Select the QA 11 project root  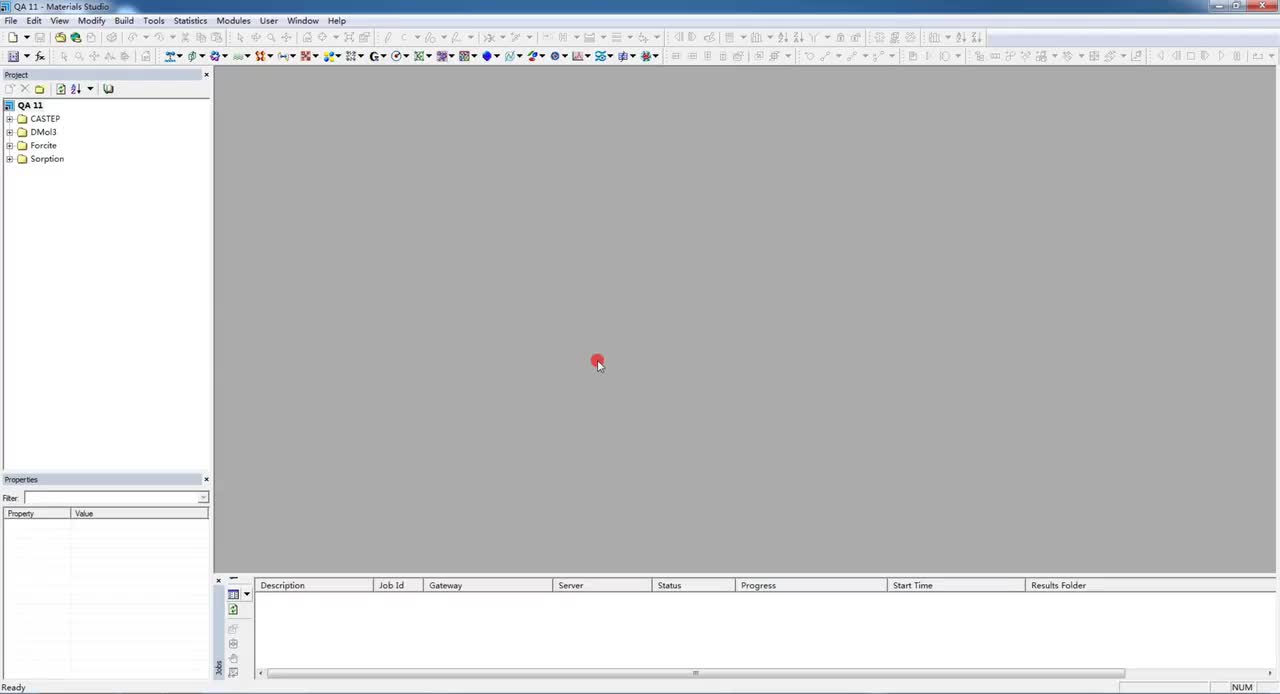pyautogui.click(x=30, y=105)
